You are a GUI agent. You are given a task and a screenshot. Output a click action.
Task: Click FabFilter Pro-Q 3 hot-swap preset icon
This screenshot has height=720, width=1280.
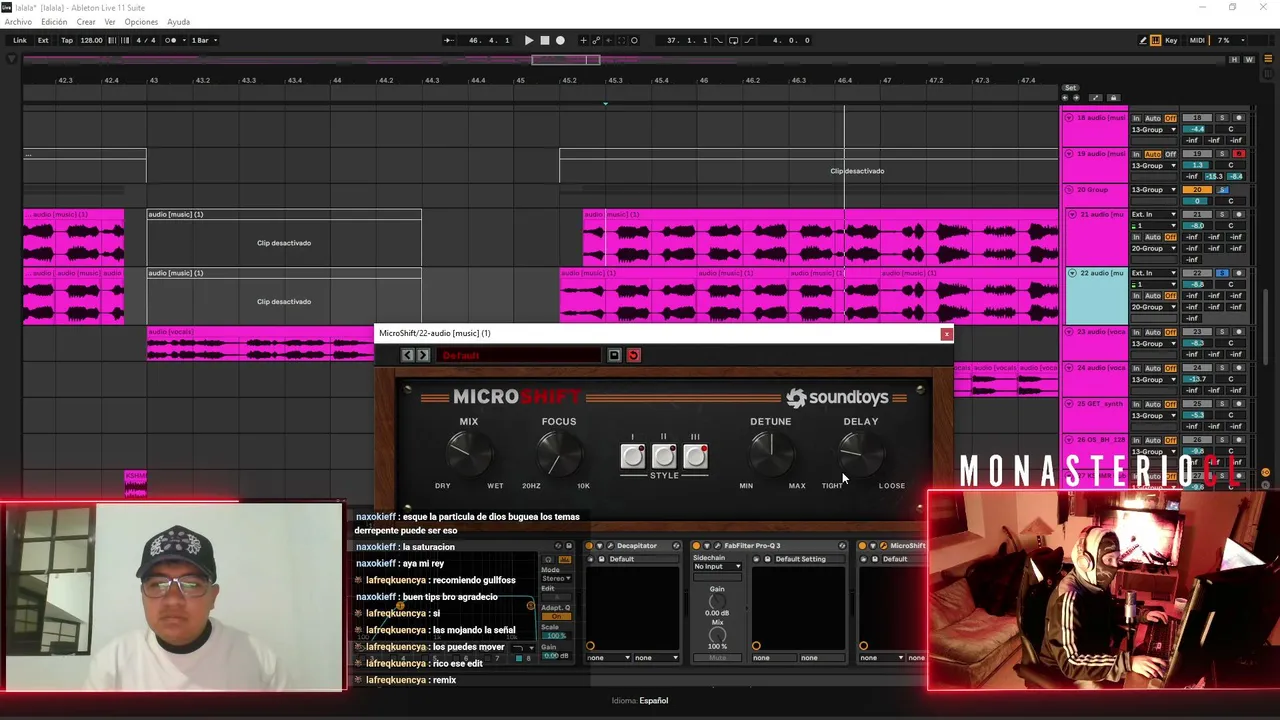(842, 546)
